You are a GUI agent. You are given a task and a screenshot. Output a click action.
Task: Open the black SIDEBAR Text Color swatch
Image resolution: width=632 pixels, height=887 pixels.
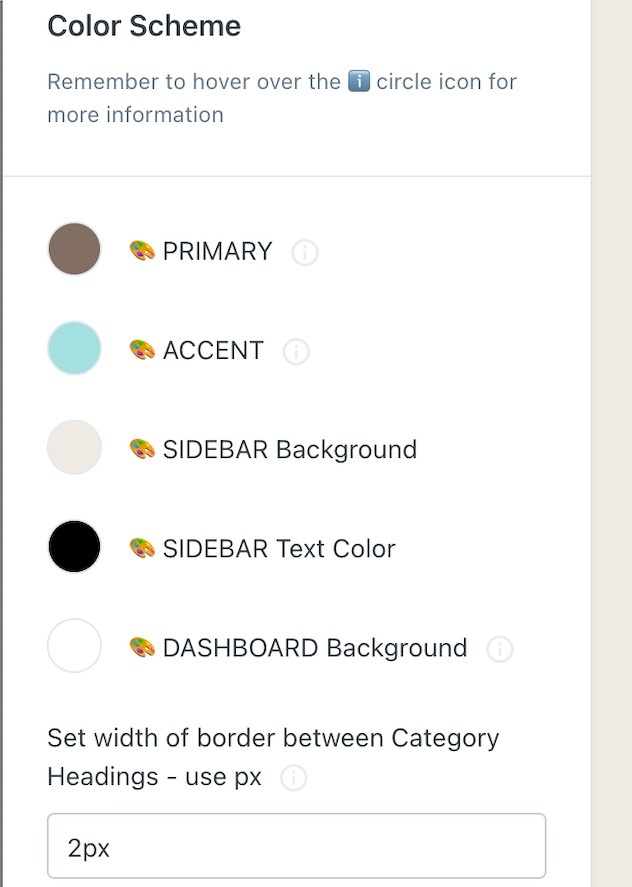[74, 546]
